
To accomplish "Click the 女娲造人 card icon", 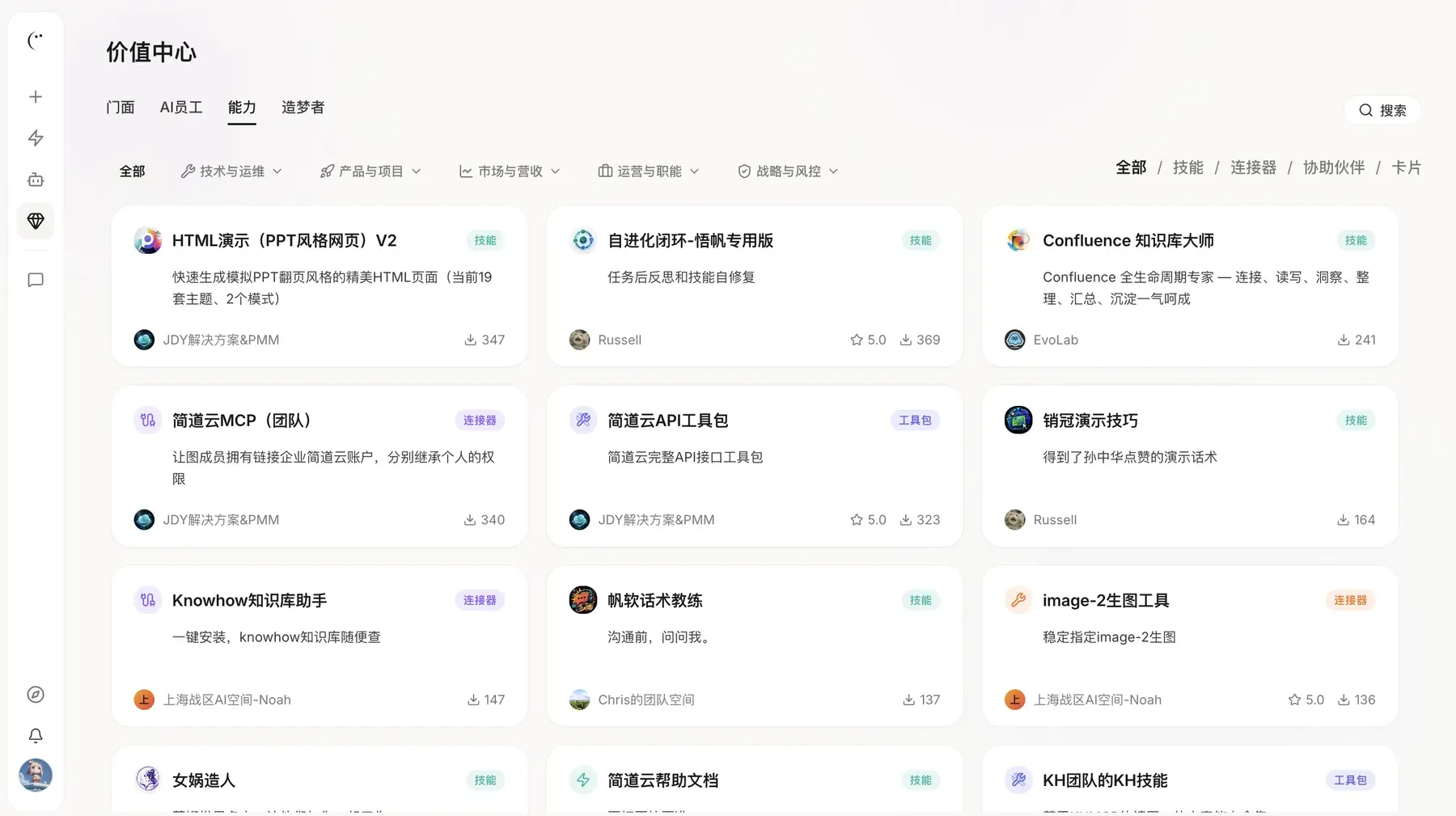I will [147, 780].
